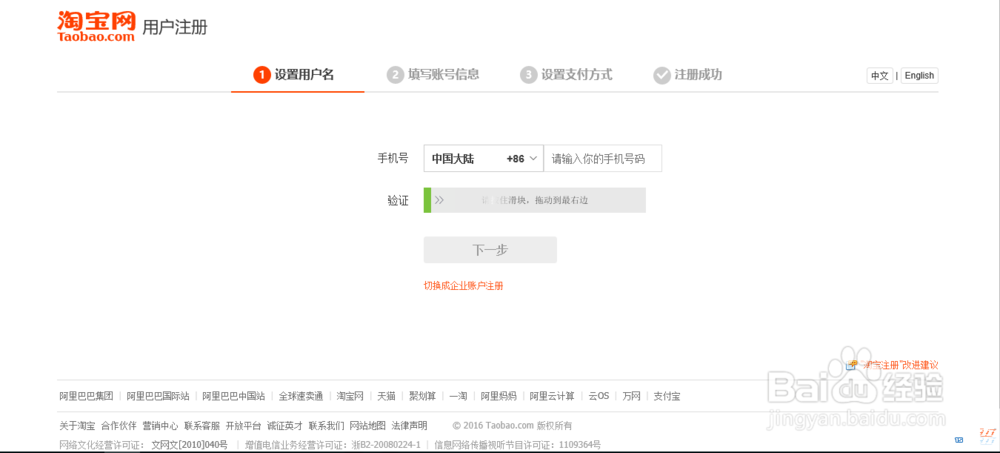This screenshot has height=453, width=1000.
Task: Click the 用户注册 page heading
Action: click(x=175, y=27)
